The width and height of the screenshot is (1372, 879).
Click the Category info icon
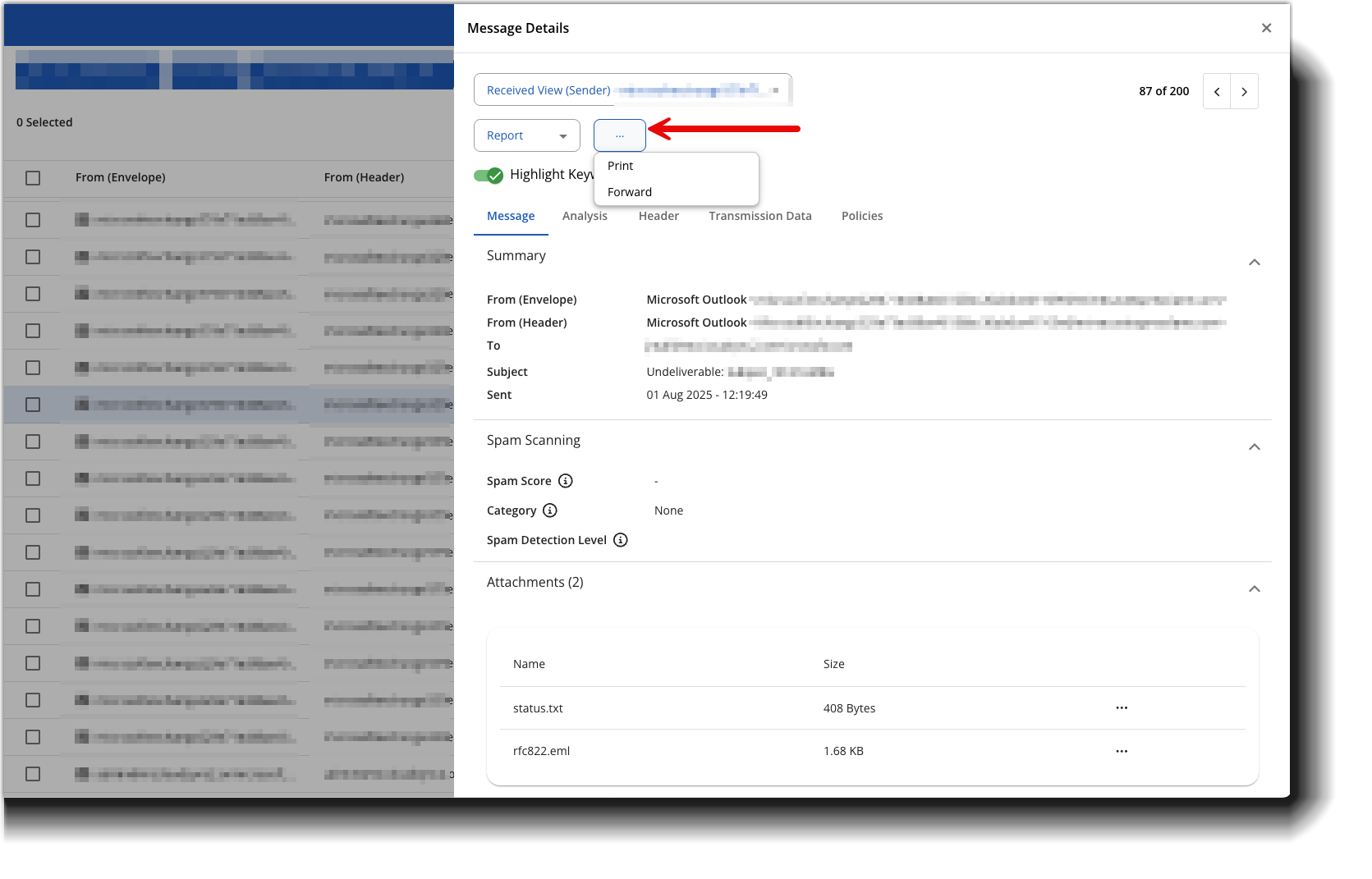pos(550,510)
